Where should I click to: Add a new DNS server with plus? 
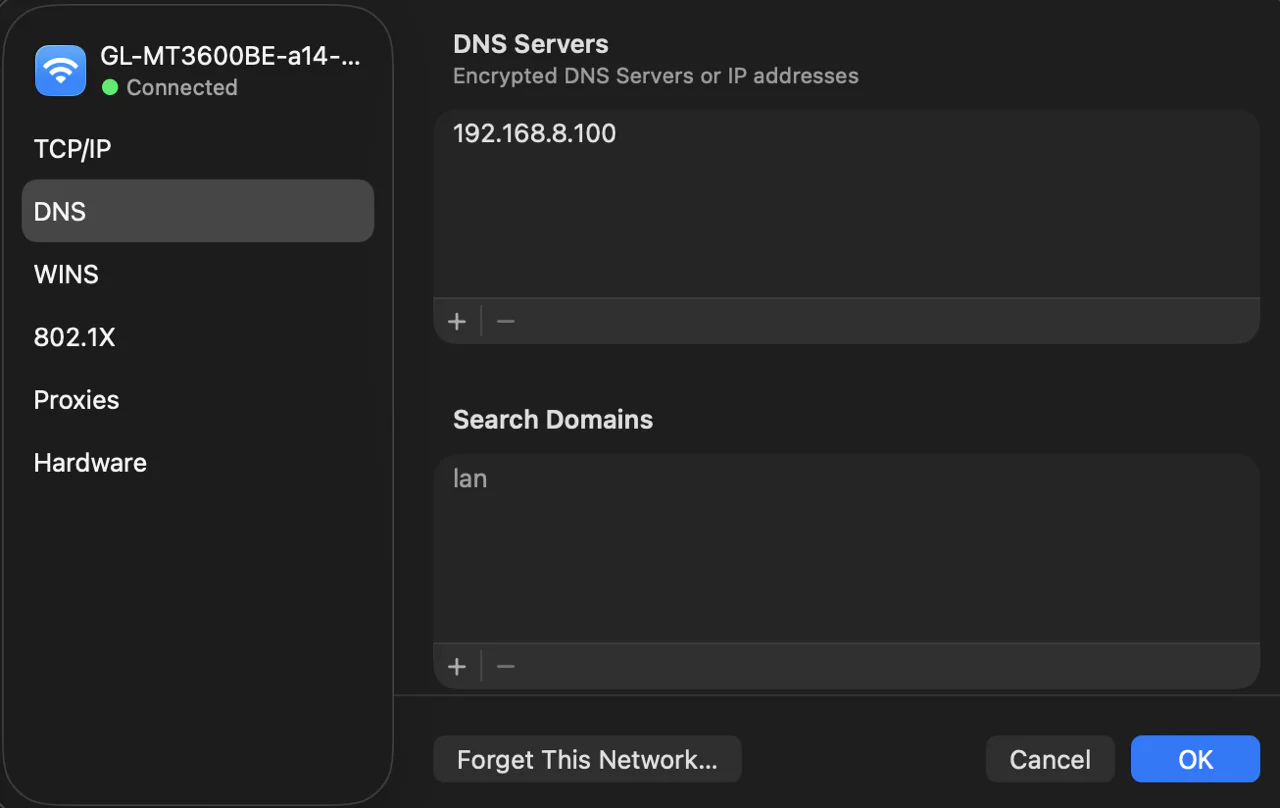click(x=457, y=321)
